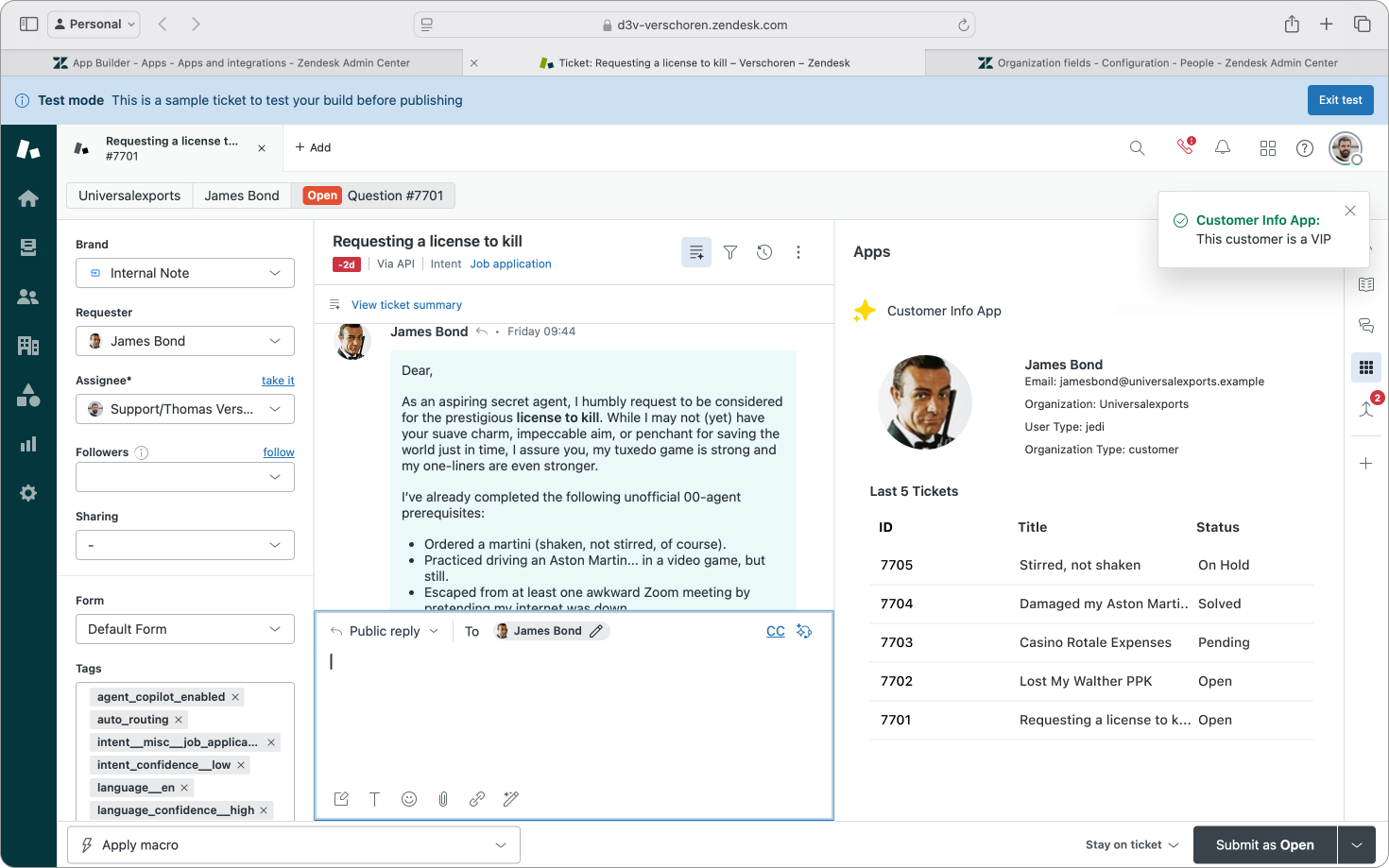This screenshot has height=868, width=1389.
Task: Open James Bond user tab
Action: pyautogui.click(x=242, y=196)
